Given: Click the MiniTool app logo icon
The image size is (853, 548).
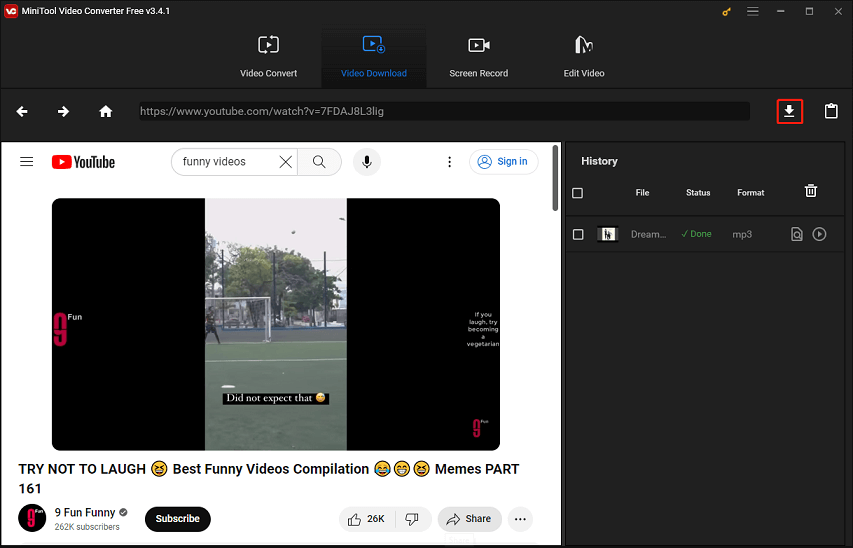Looking at the screenshot, I should [11, 11].
